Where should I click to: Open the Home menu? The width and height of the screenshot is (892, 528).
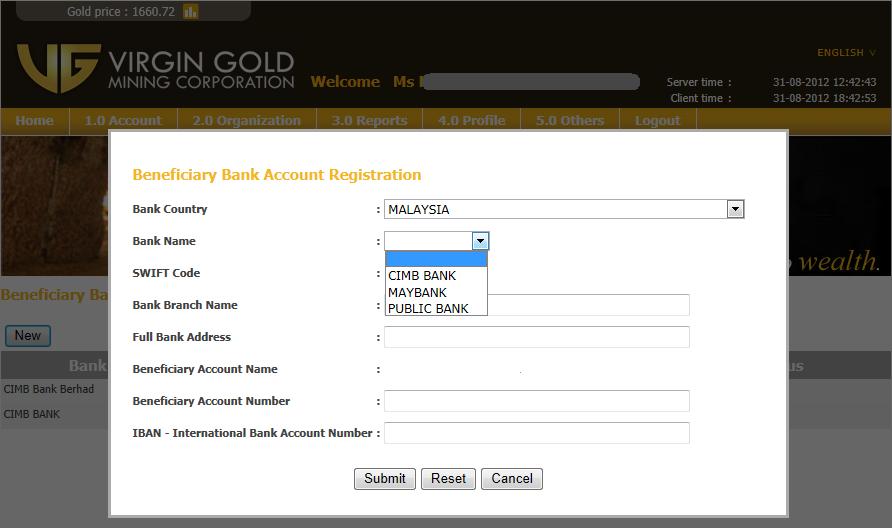pyautogui.click(x=35, y=121)
